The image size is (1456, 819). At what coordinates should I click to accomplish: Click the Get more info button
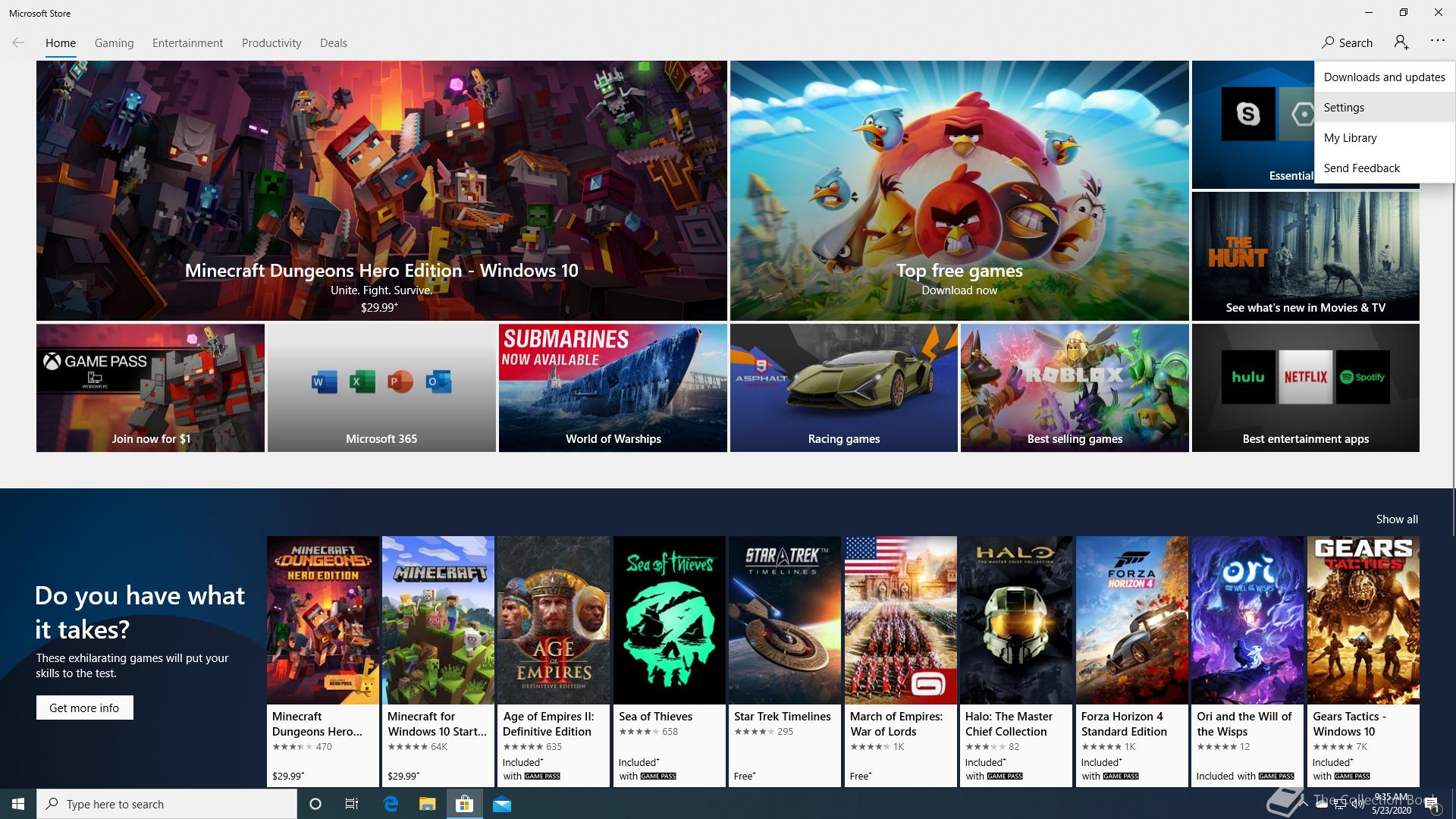[x=84, y=708]
